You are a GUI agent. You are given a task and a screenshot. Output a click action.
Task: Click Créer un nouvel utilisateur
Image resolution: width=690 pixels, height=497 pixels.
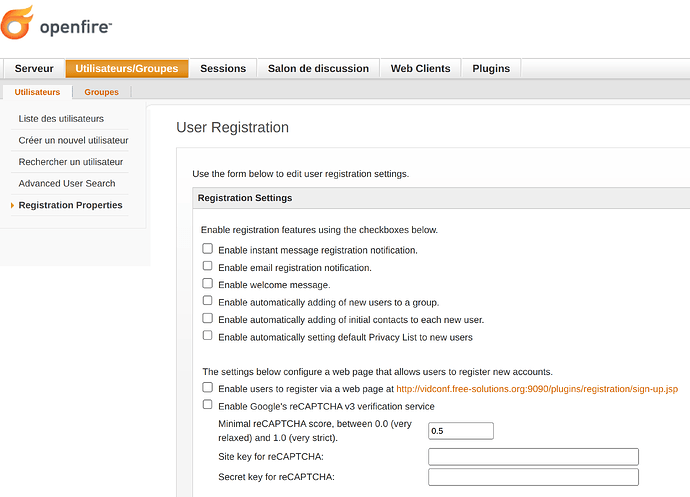[x=73, y=140]
